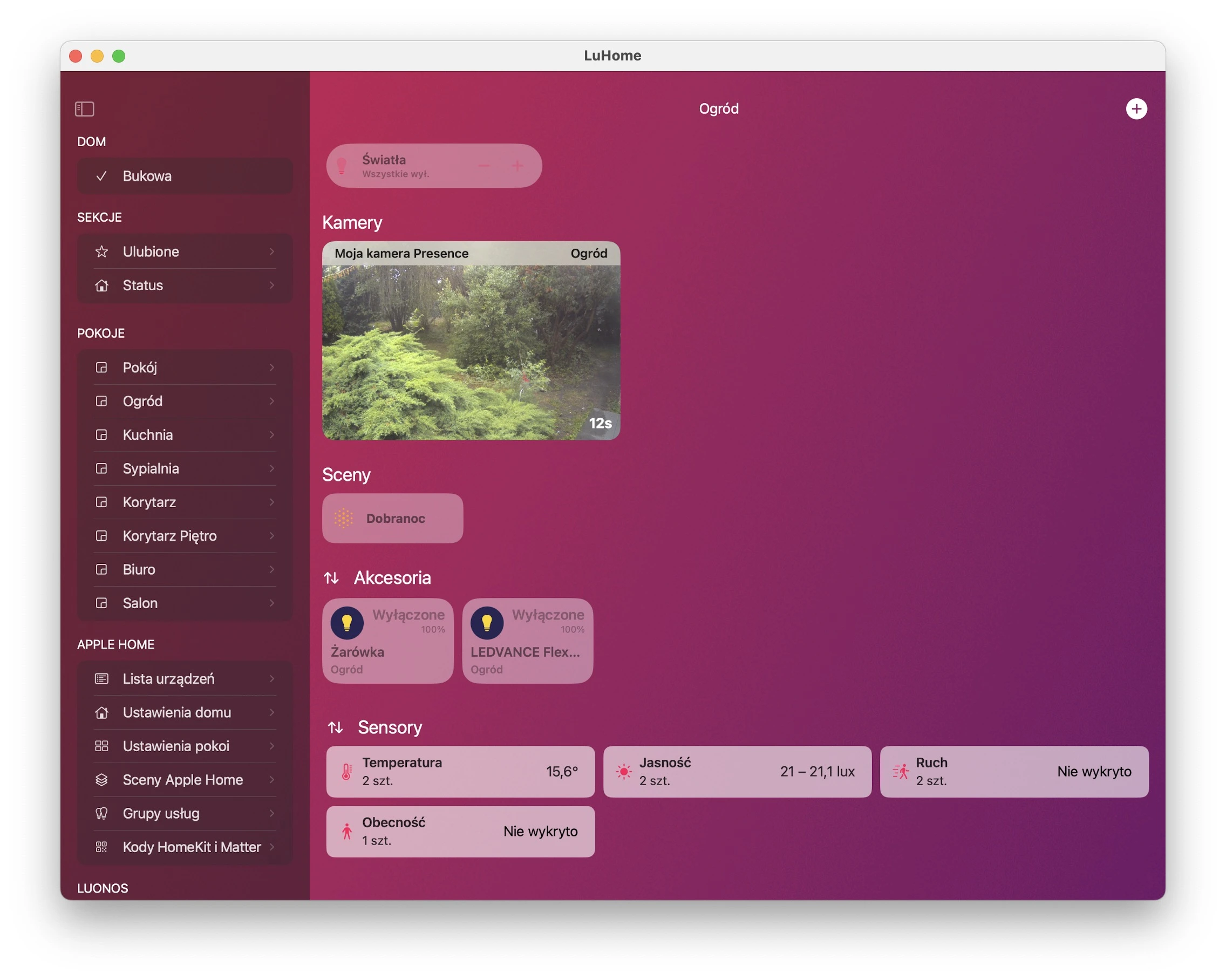Viewport: 1226px width, 980px height.
Task: Click the running figure icon in Ruch tile
Action: pos(901,771)
